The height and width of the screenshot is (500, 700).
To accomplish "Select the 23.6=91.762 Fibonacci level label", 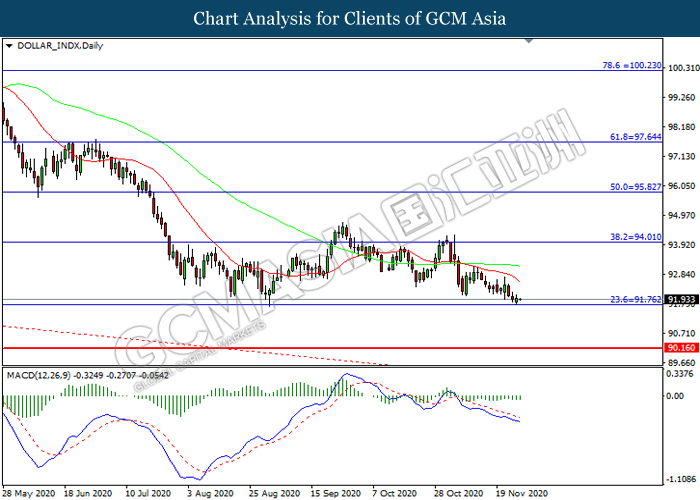I will [x=636, y=299].
